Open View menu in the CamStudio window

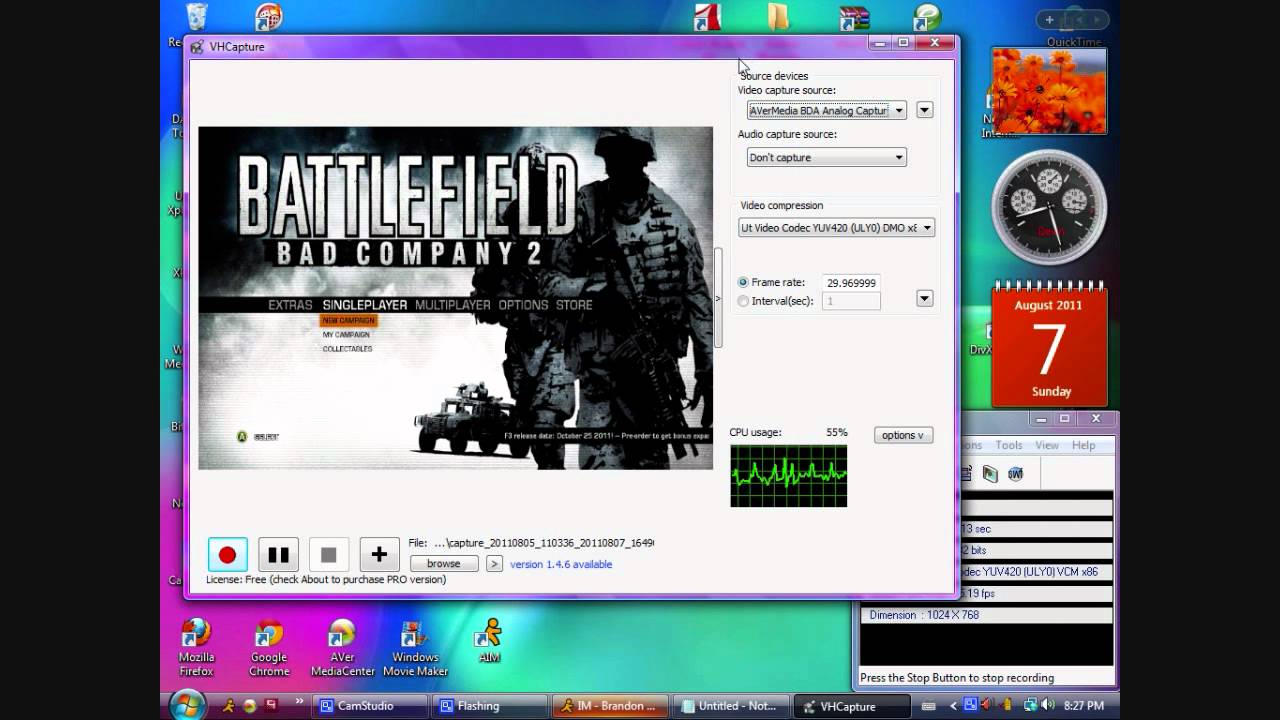point(1047,445)
